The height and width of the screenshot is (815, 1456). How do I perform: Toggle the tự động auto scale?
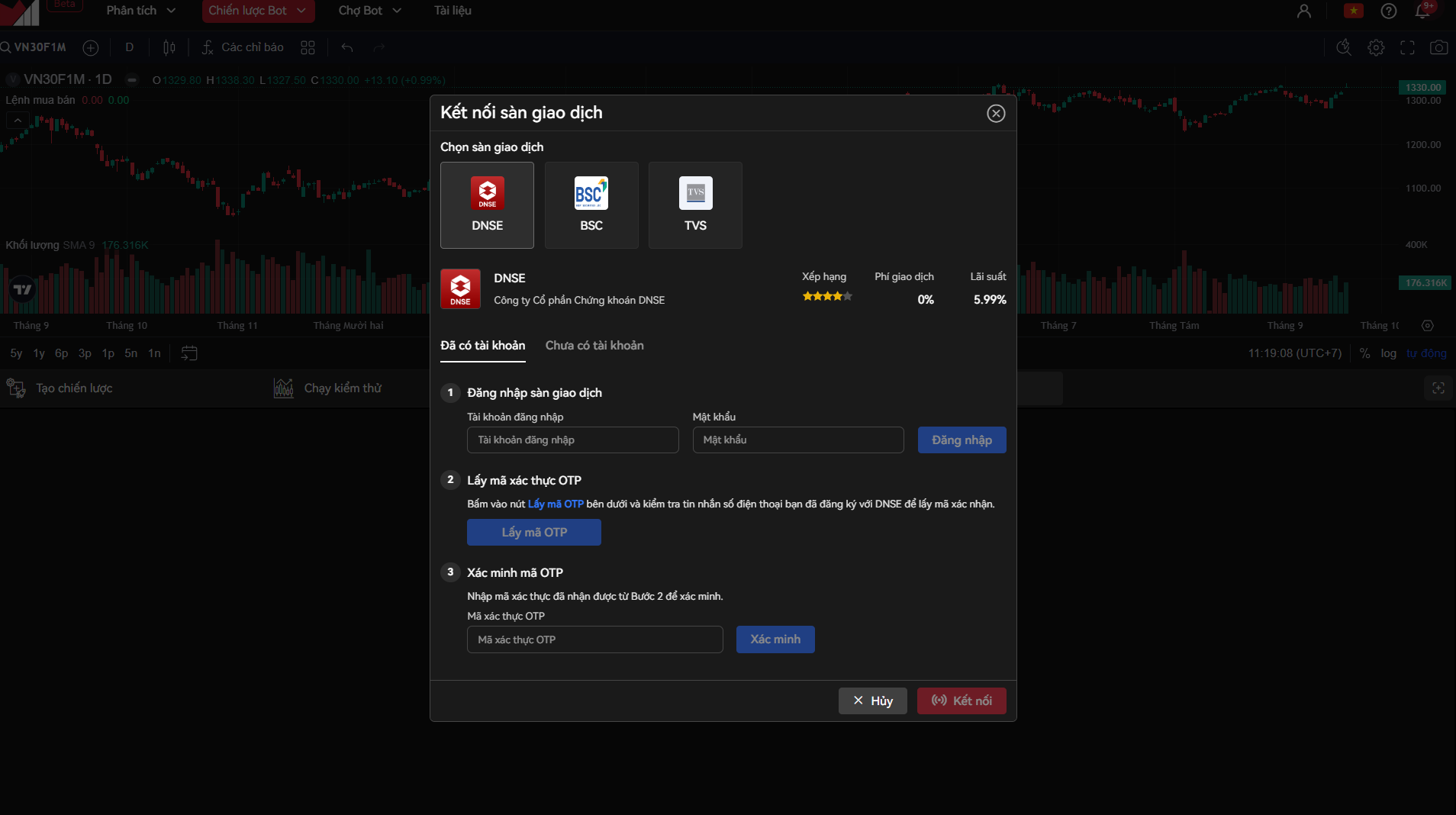pyautogui.click(x=1426, y=353)
